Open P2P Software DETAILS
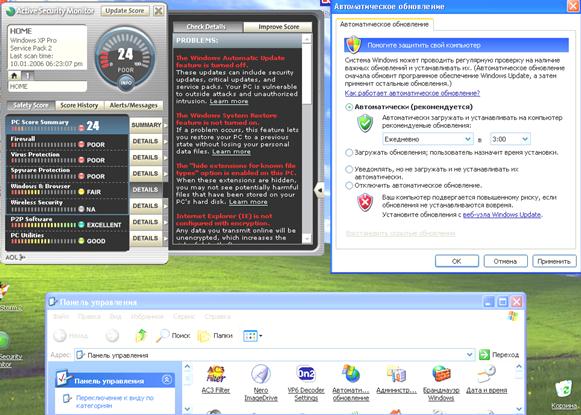 click(146, 222)
